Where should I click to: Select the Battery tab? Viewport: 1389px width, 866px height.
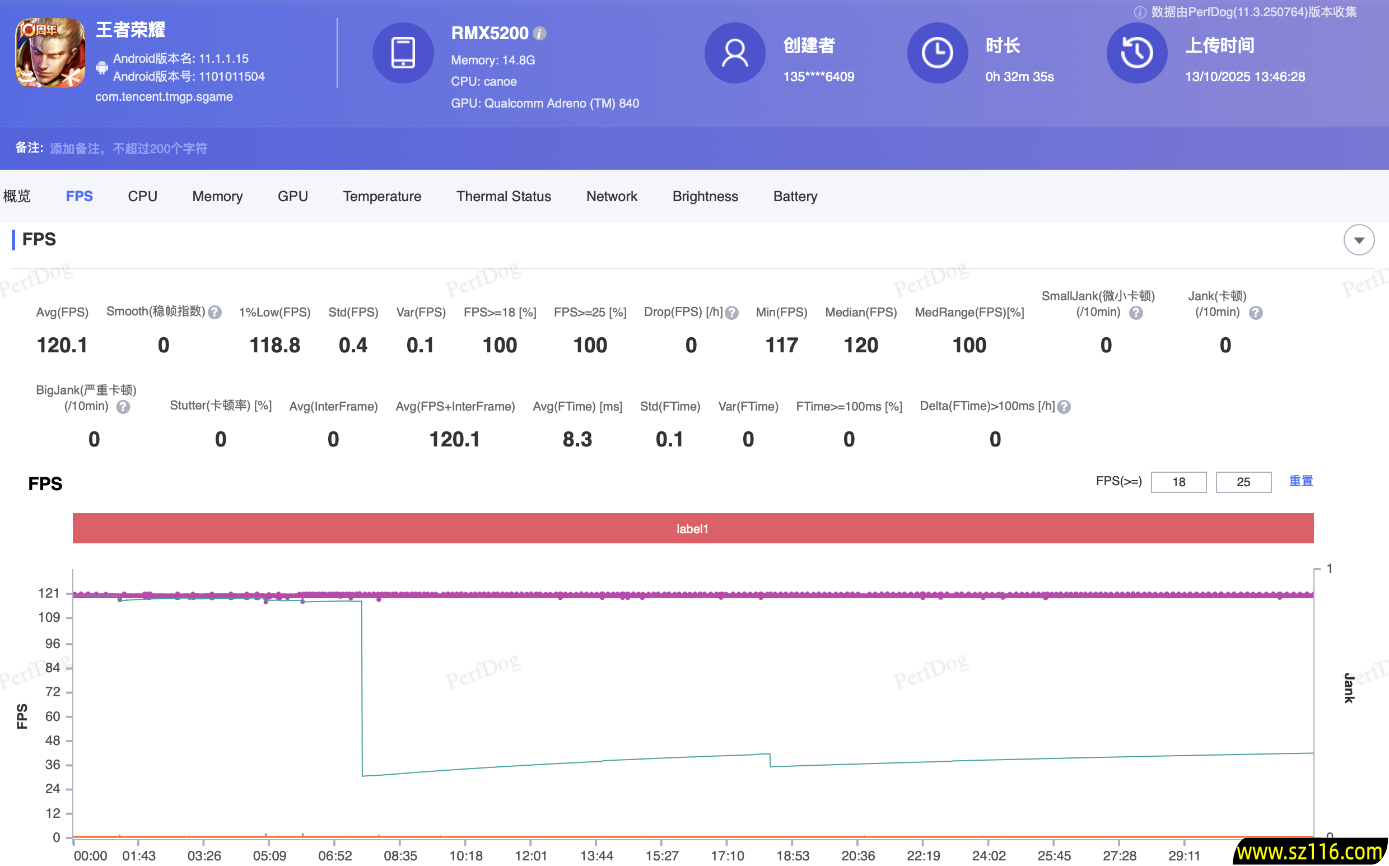point(795,196)
